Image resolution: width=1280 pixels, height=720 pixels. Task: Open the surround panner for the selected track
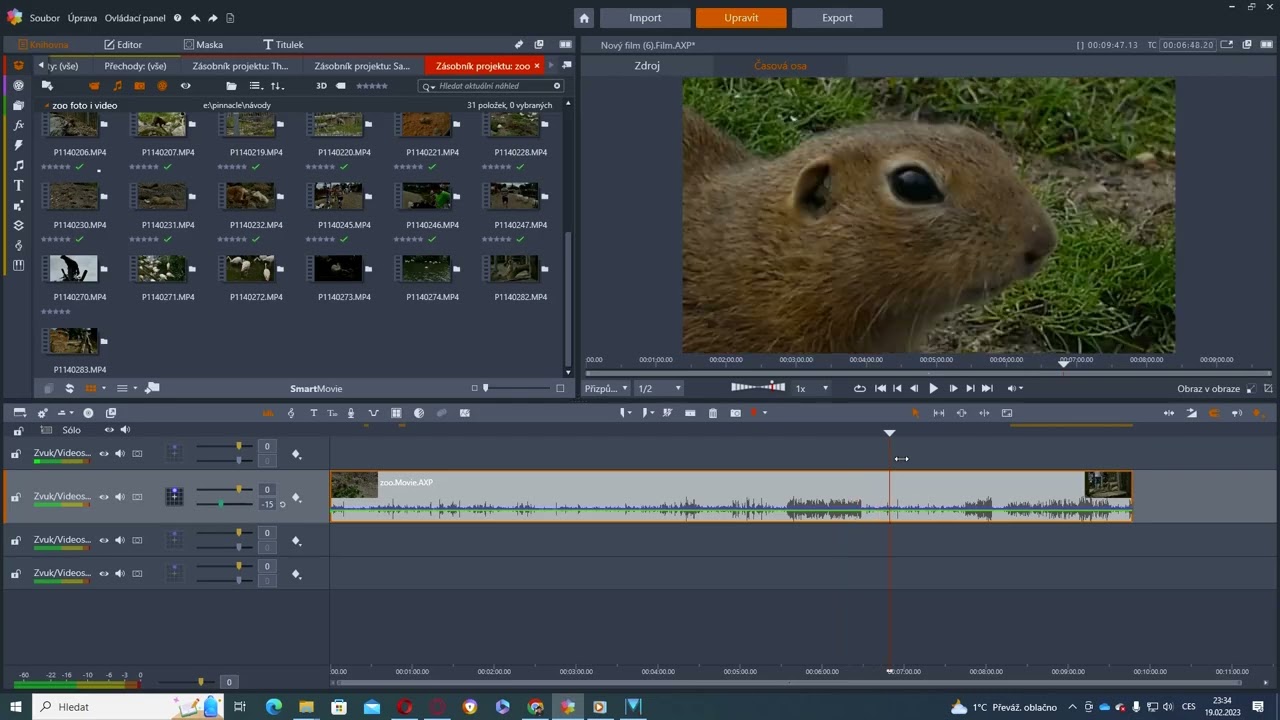(x=175, y=496)
